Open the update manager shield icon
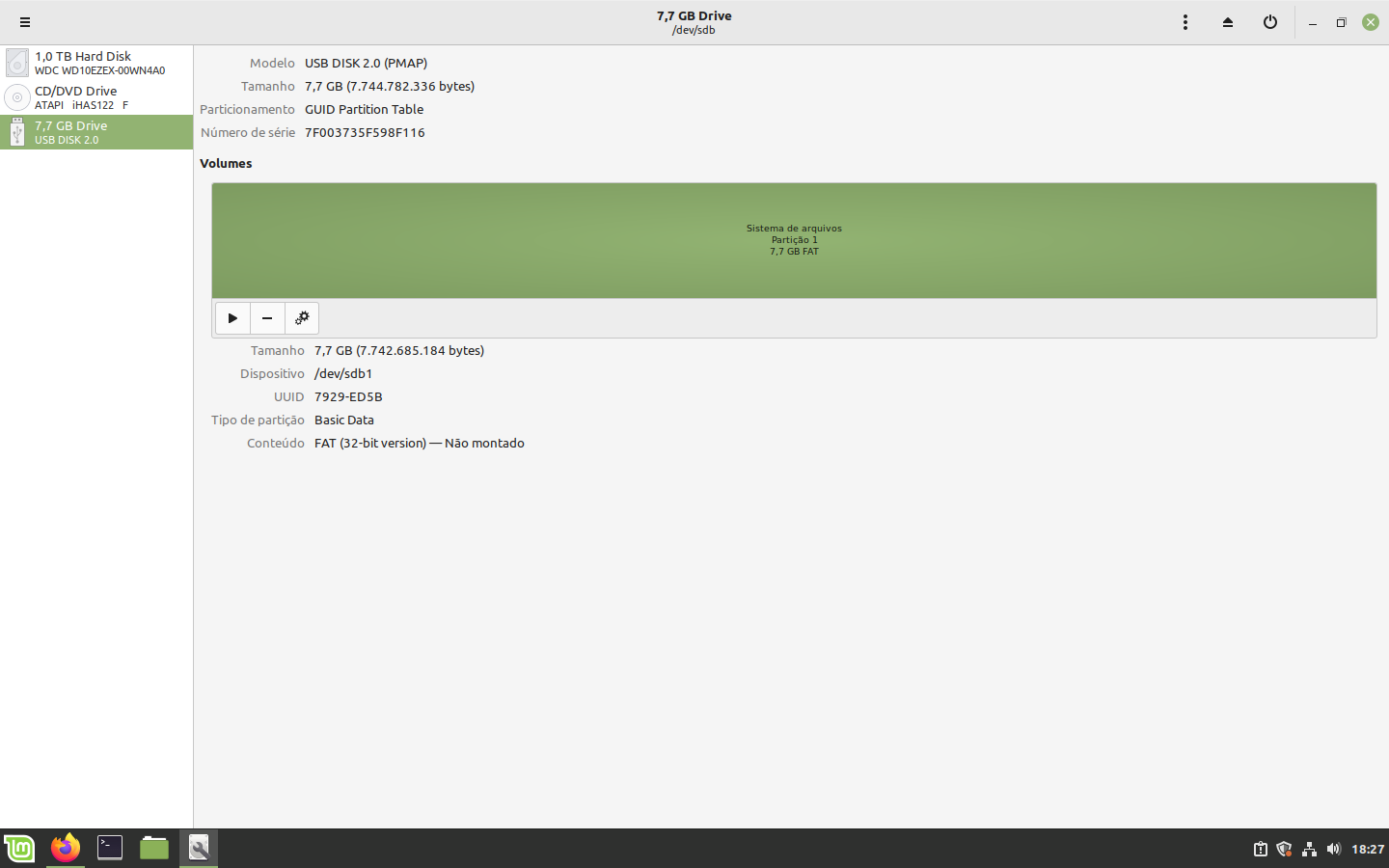The image size is (1389, 868). pos(1284,849)
